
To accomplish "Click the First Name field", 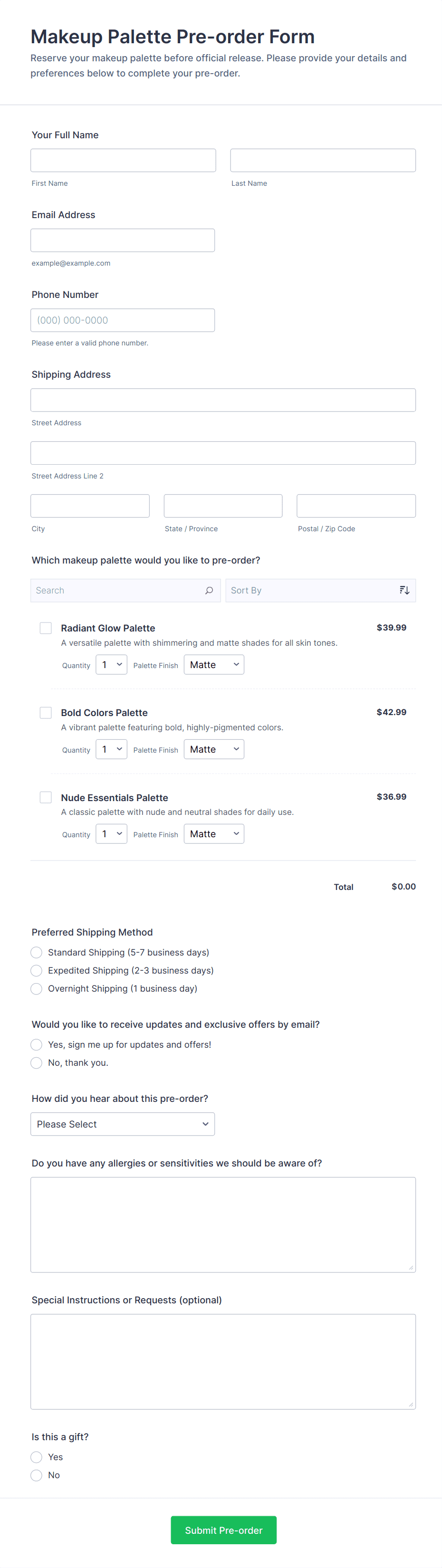I will coord(123,160).
